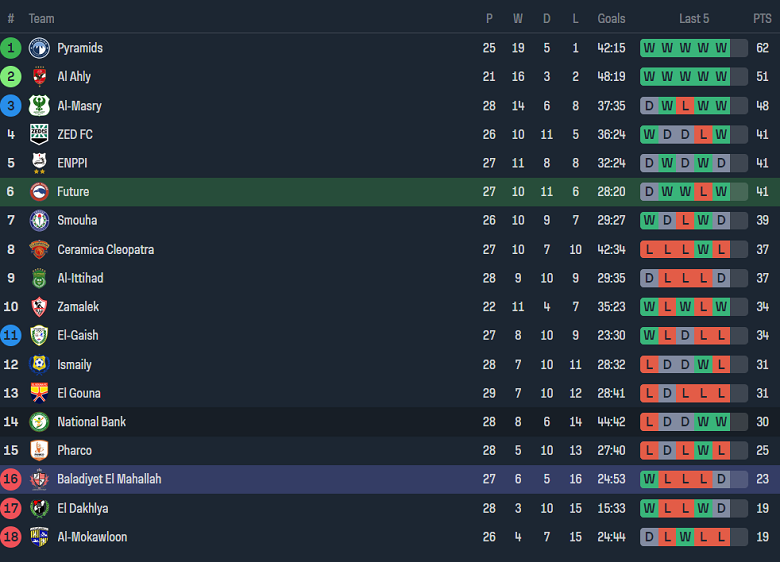Click the ZED FC team badge

point(39,134)
